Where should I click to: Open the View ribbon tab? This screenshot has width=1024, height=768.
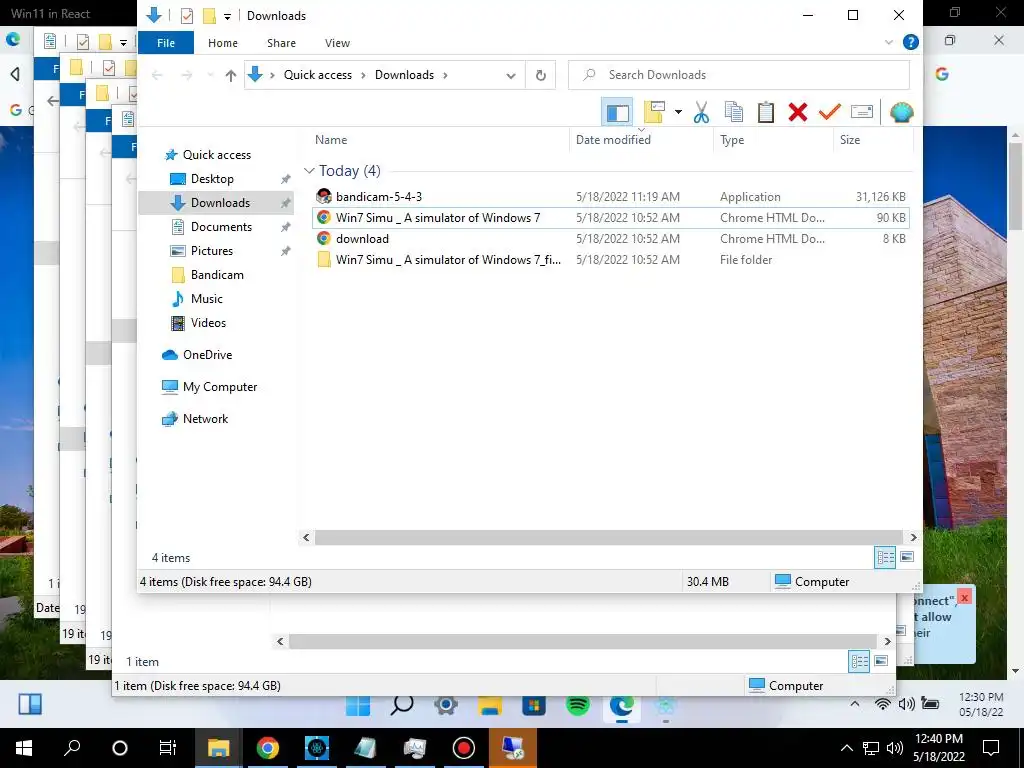point(338,43)
